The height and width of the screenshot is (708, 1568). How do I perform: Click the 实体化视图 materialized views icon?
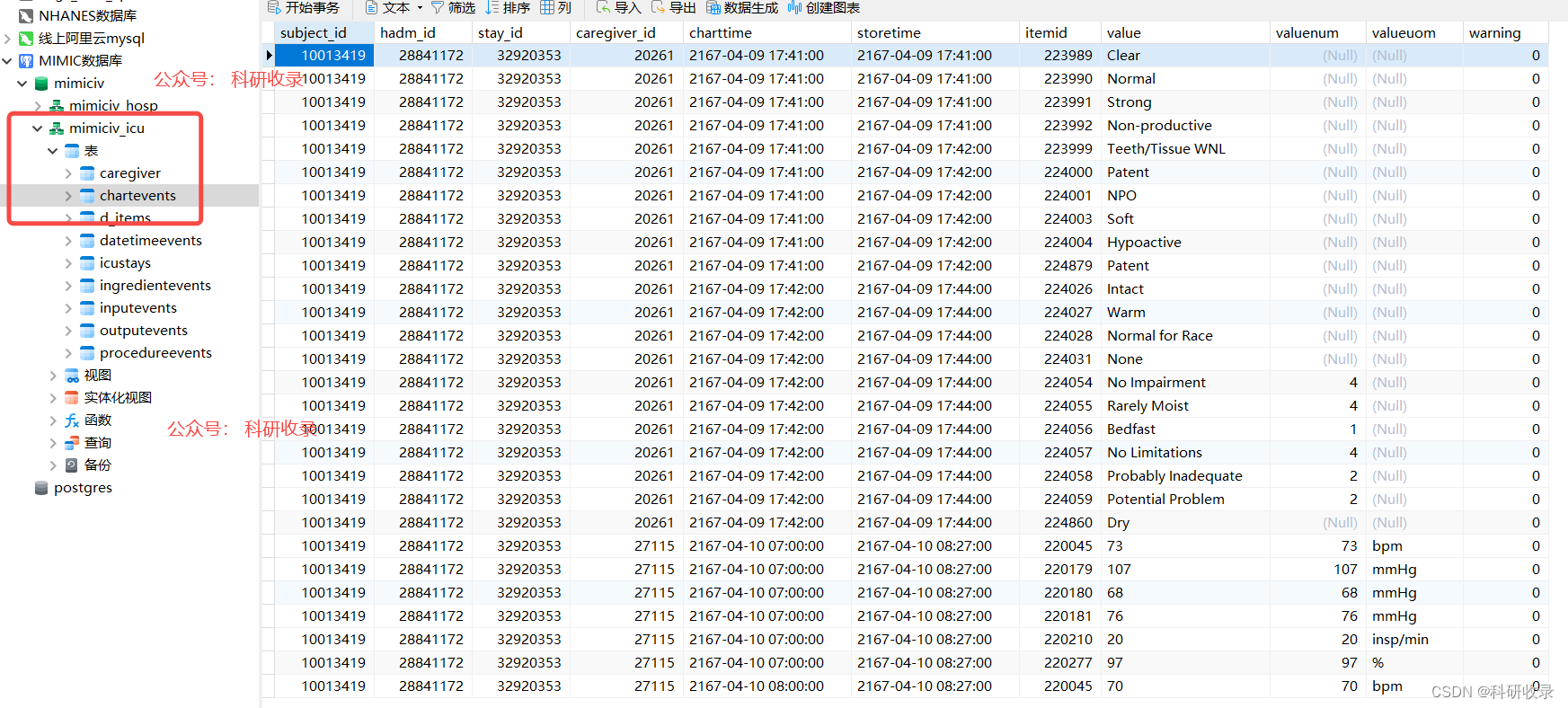(x=72, y=397)
